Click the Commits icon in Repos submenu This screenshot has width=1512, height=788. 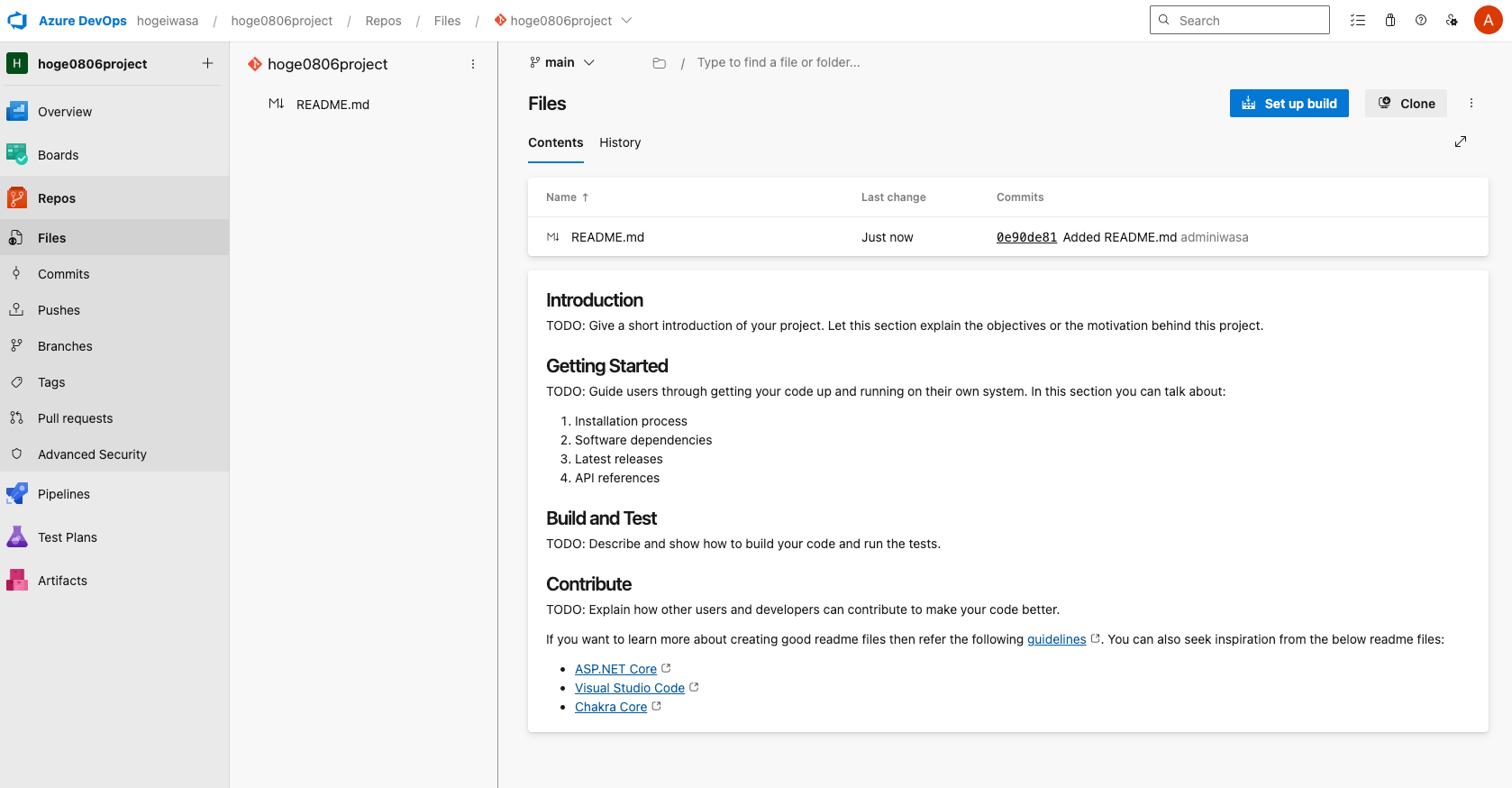pos(16,273)
